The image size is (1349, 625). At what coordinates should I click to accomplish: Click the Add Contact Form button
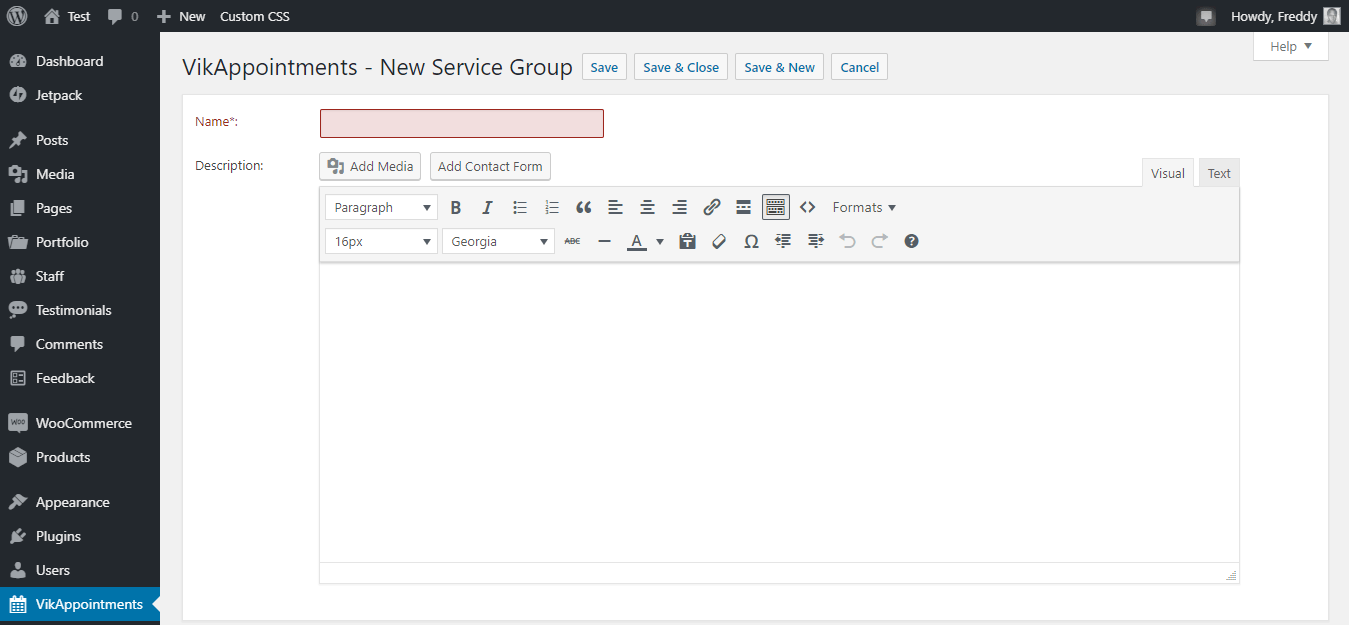(x=490, y=166)
